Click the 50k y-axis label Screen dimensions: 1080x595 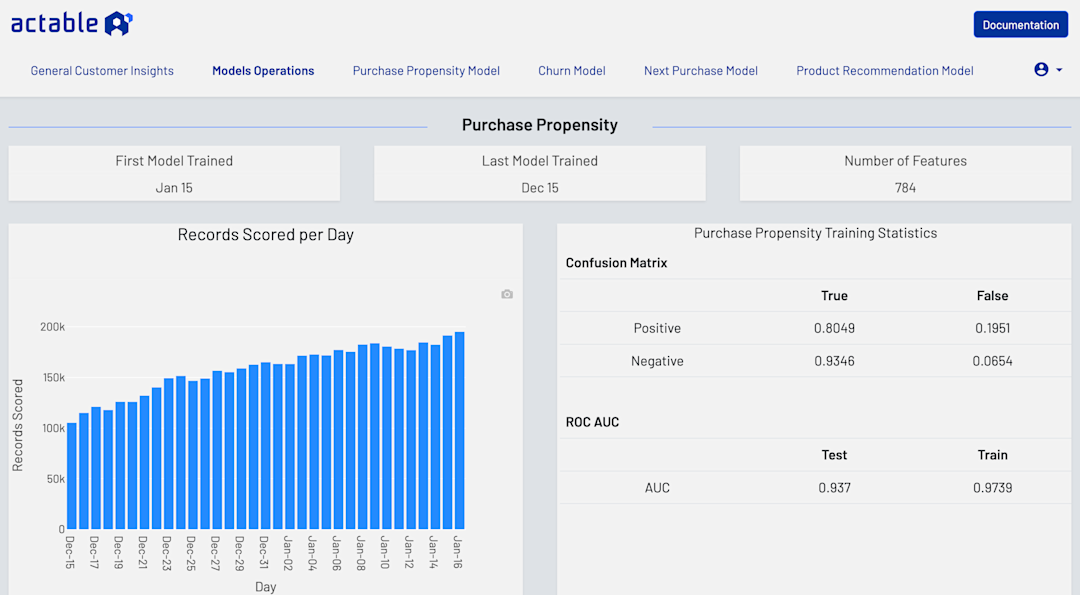56,479
